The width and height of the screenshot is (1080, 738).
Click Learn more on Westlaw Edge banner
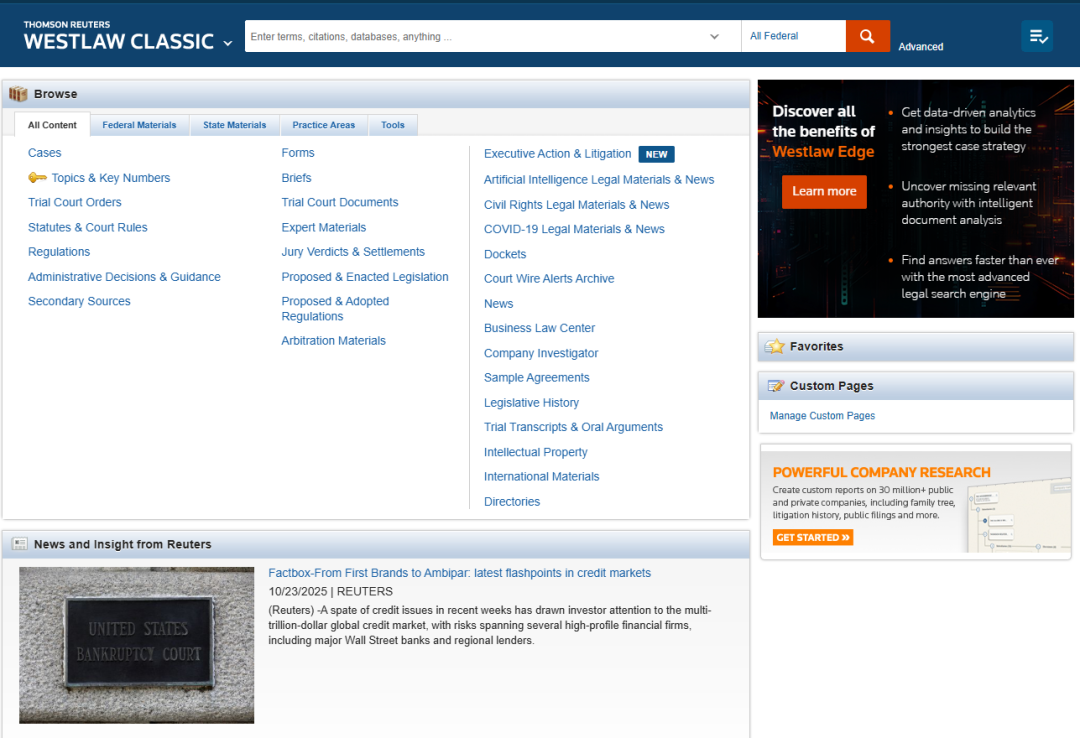pyautogui.click(x=824, y=192)
